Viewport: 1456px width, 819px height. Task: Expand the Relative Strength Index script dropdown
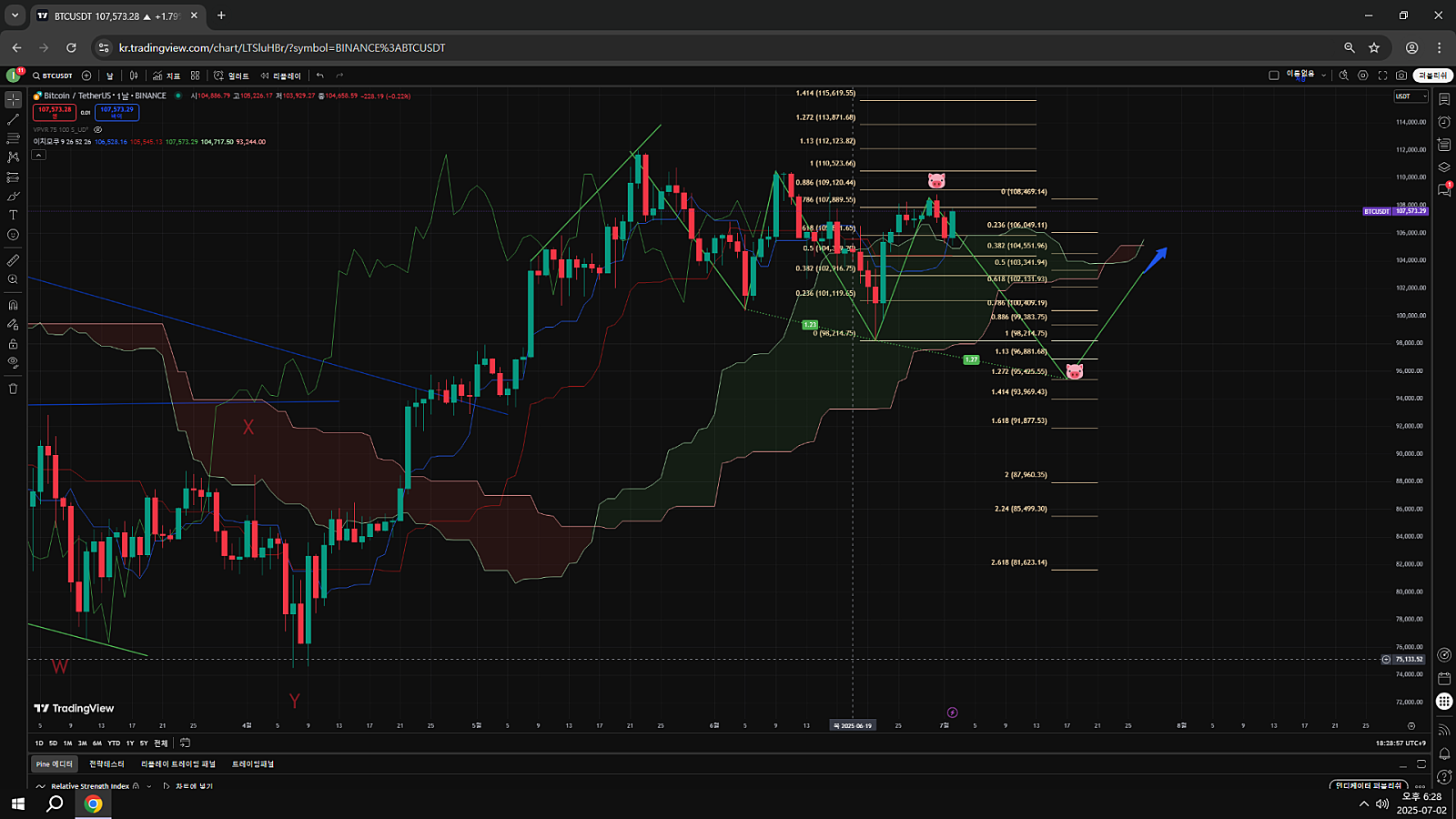148,786
